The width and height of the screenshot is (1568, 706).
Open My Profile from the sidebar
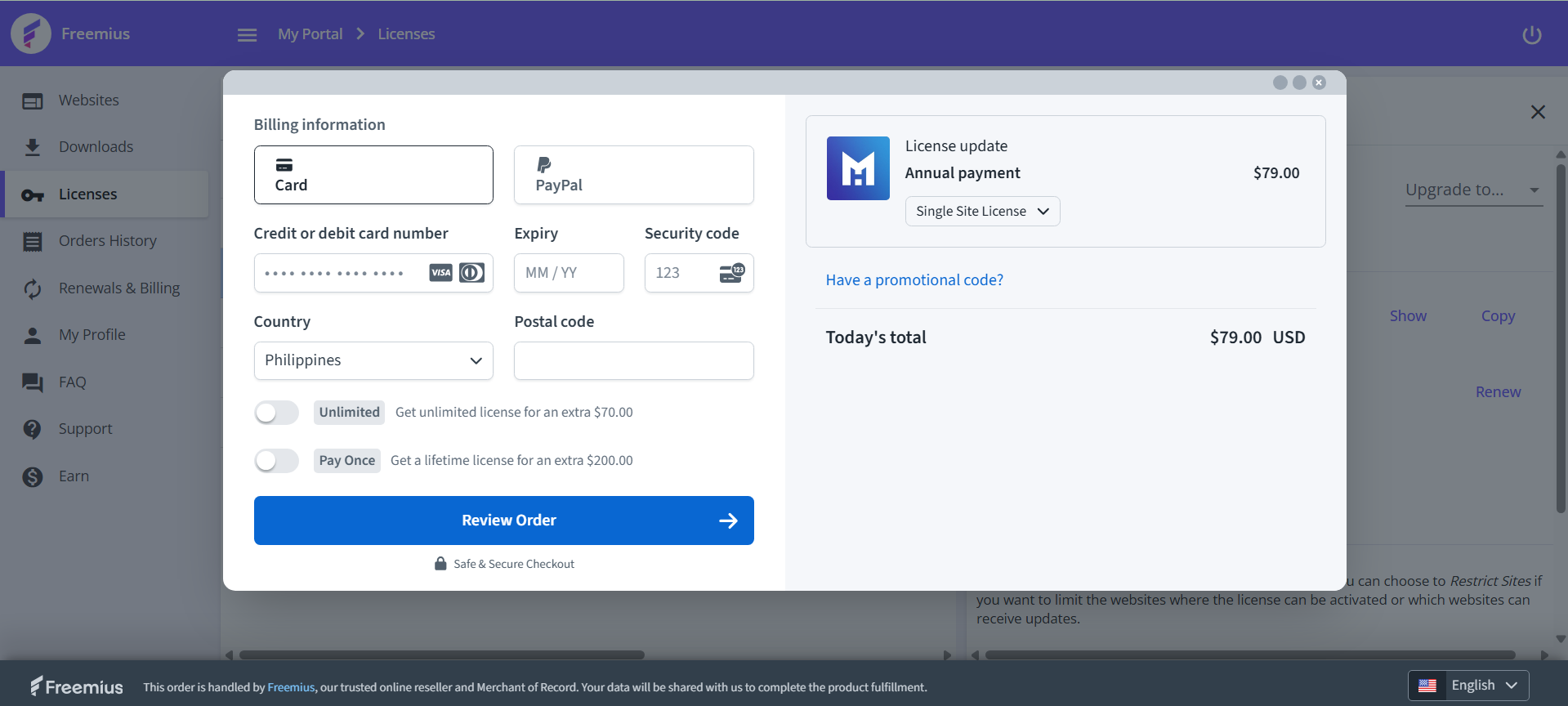(x=92, y=335)
